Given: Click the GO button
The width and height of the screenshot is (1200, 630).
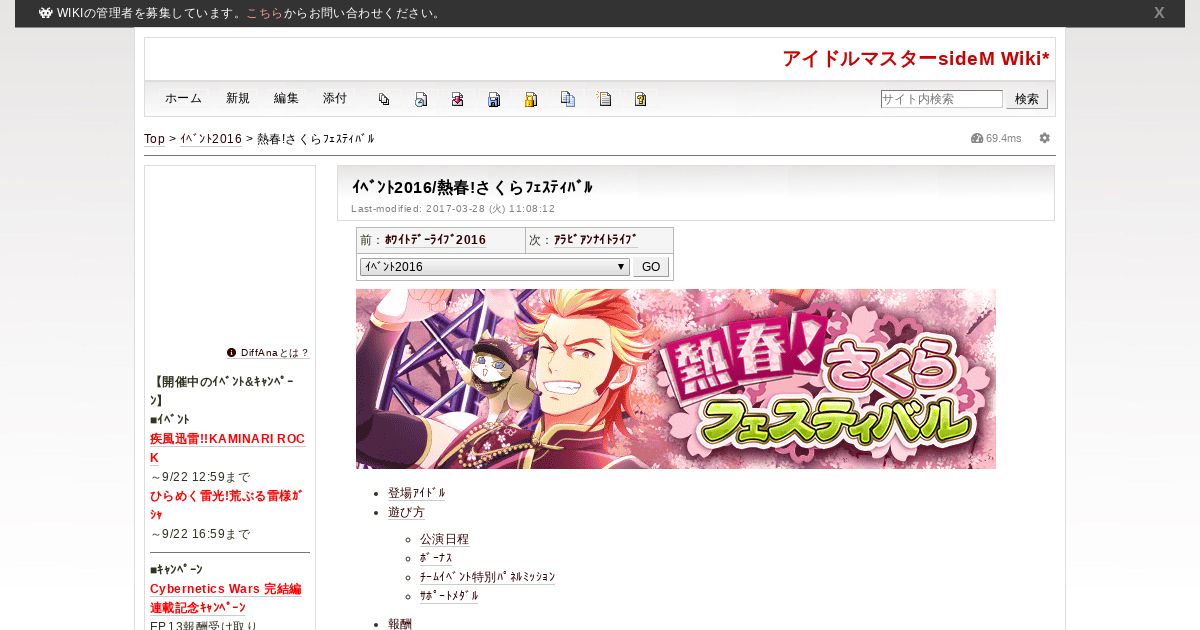Looking at the screenshot, I should (x=651, y=267).
